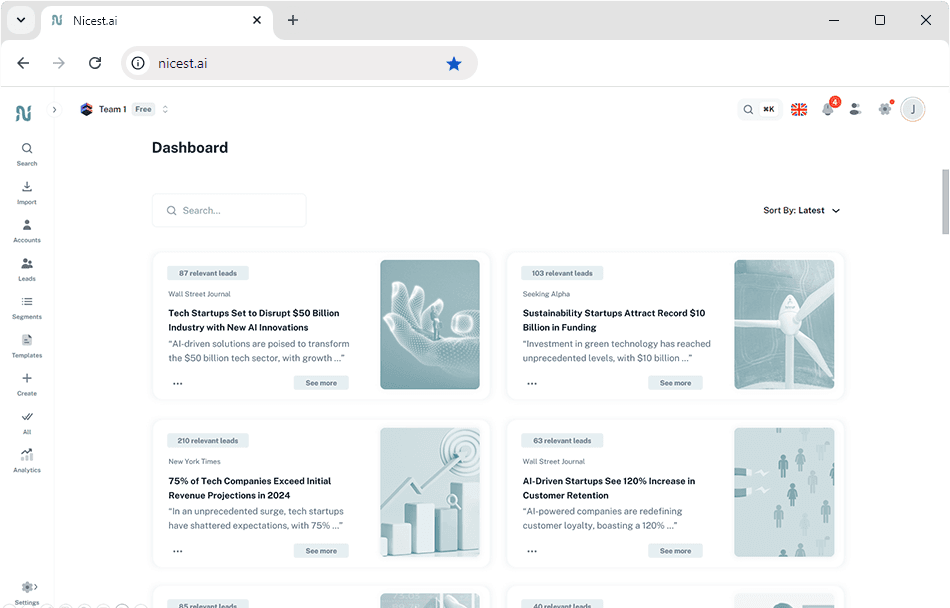Click the 103 relevant leads tag
Image resolution: width=950 pixels, height=608 pixels.
click(x=562, y=273)
